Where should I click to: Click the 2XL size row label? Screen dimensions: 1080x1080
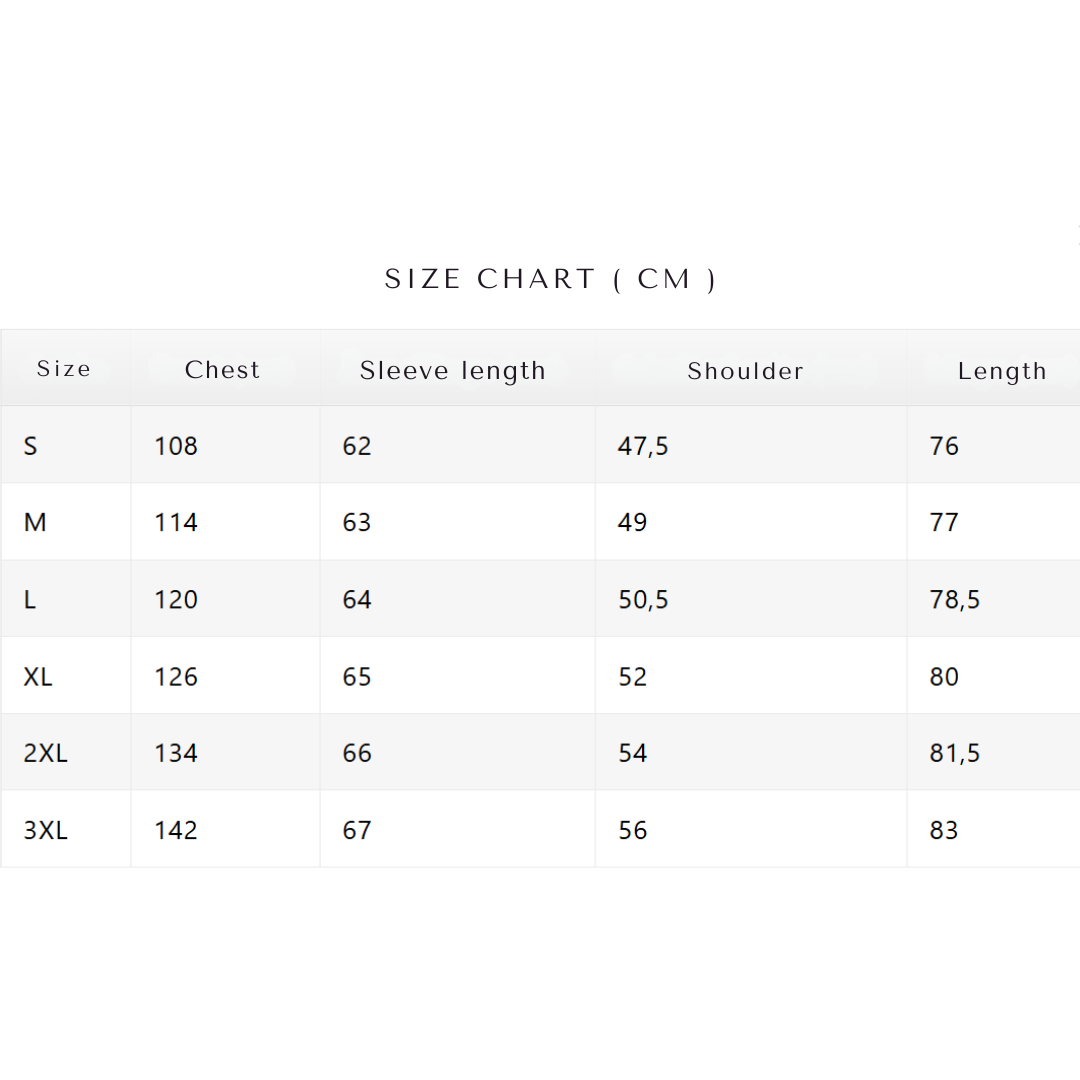coord(46,753)
